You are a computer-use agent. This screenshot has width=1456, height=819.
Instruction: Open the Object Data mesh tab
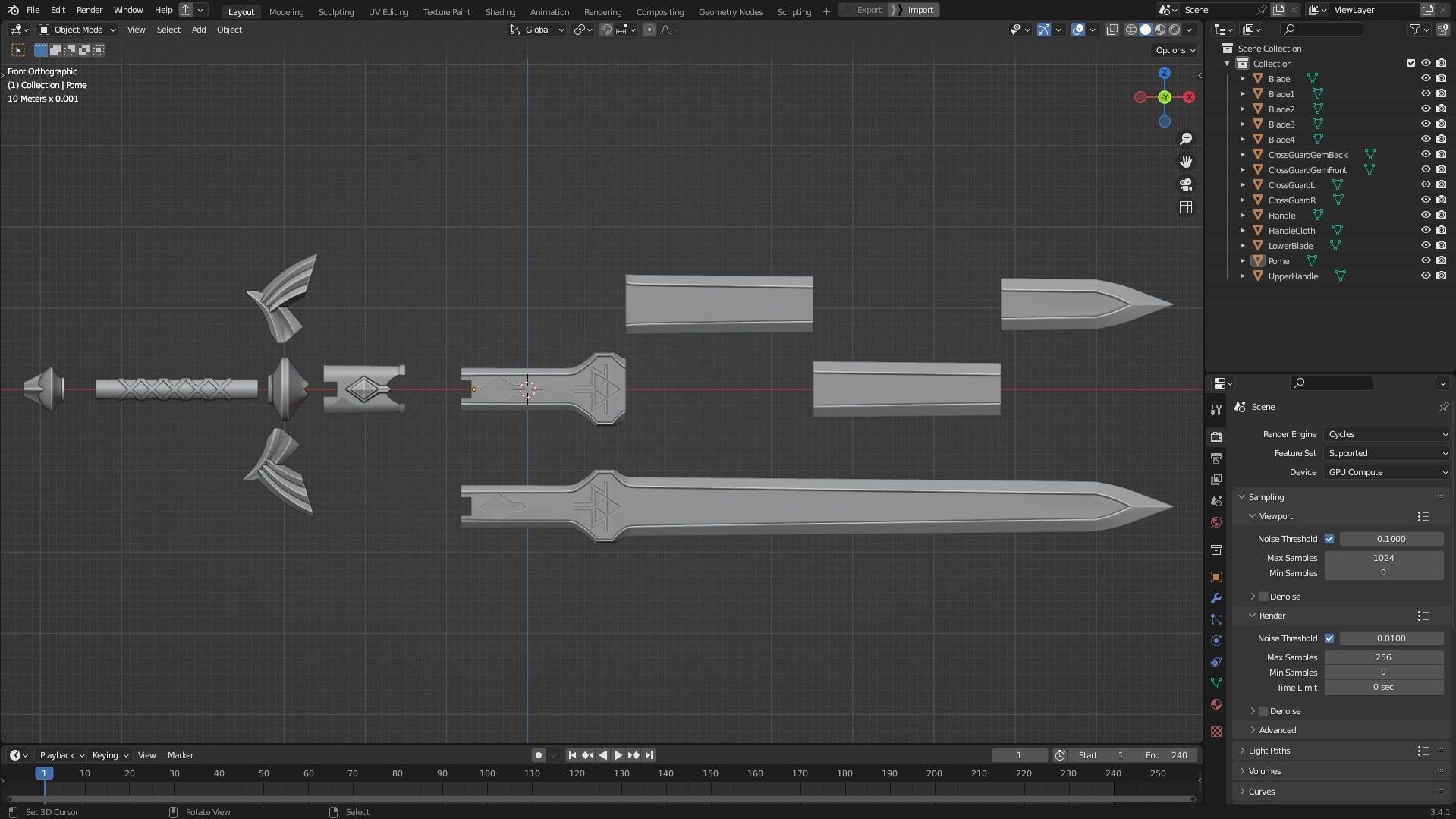[x=1216, y=683]
